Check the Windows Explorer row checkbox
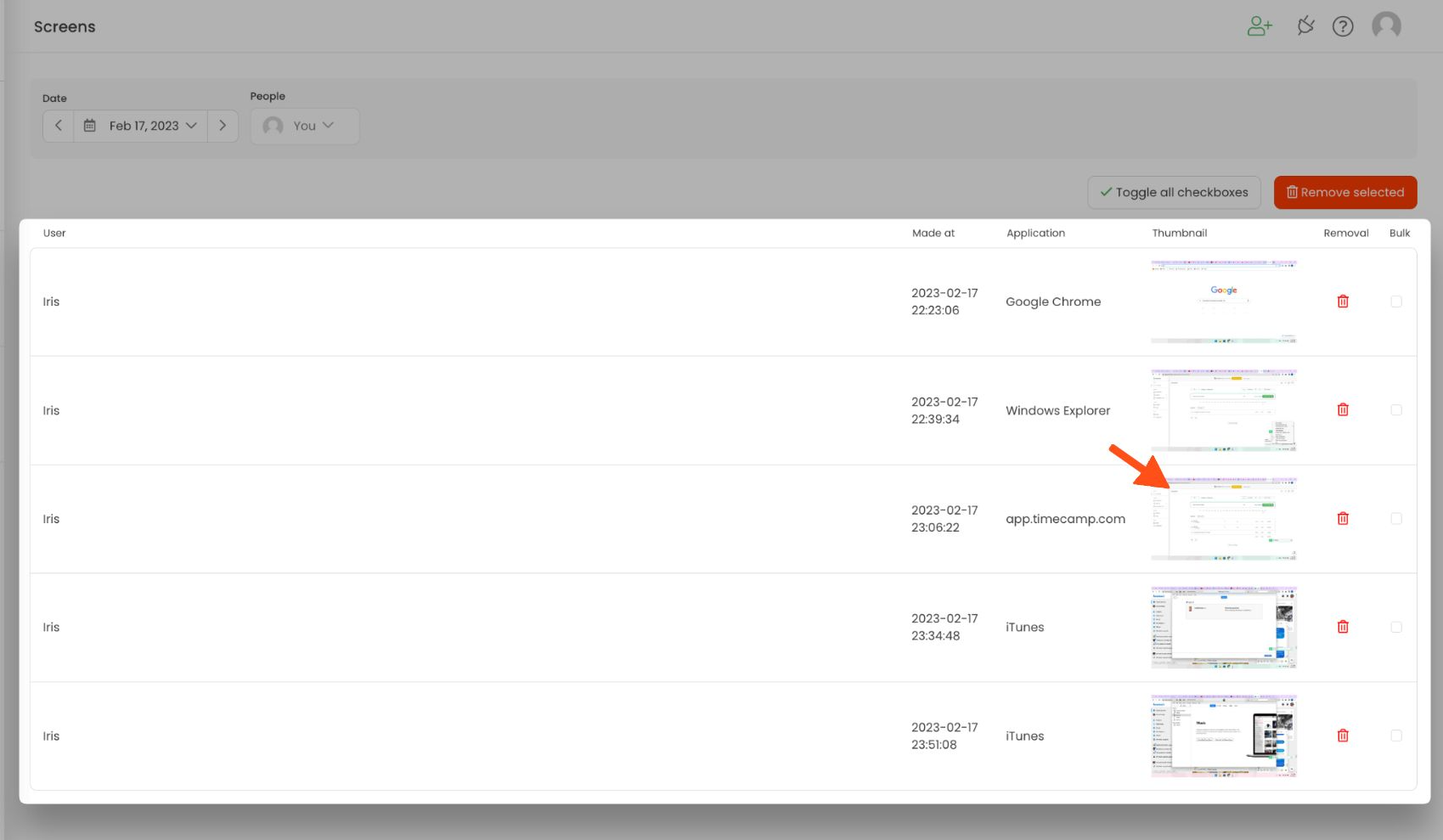 coord(1396,410)
